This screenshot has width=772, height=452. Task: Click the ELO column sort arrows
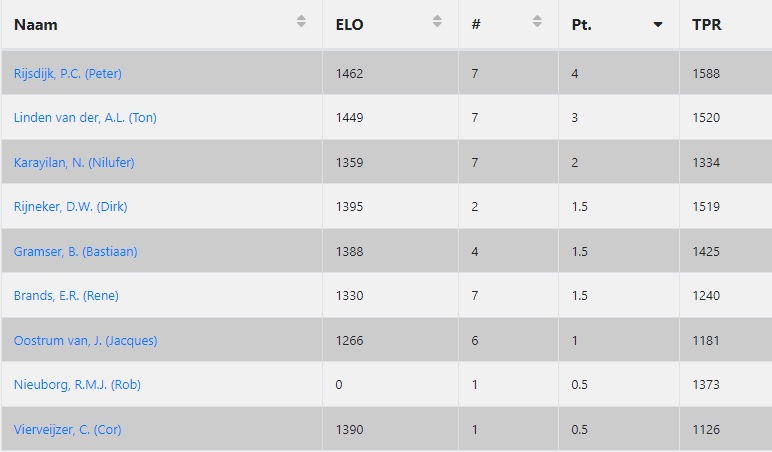click(437, 21)
